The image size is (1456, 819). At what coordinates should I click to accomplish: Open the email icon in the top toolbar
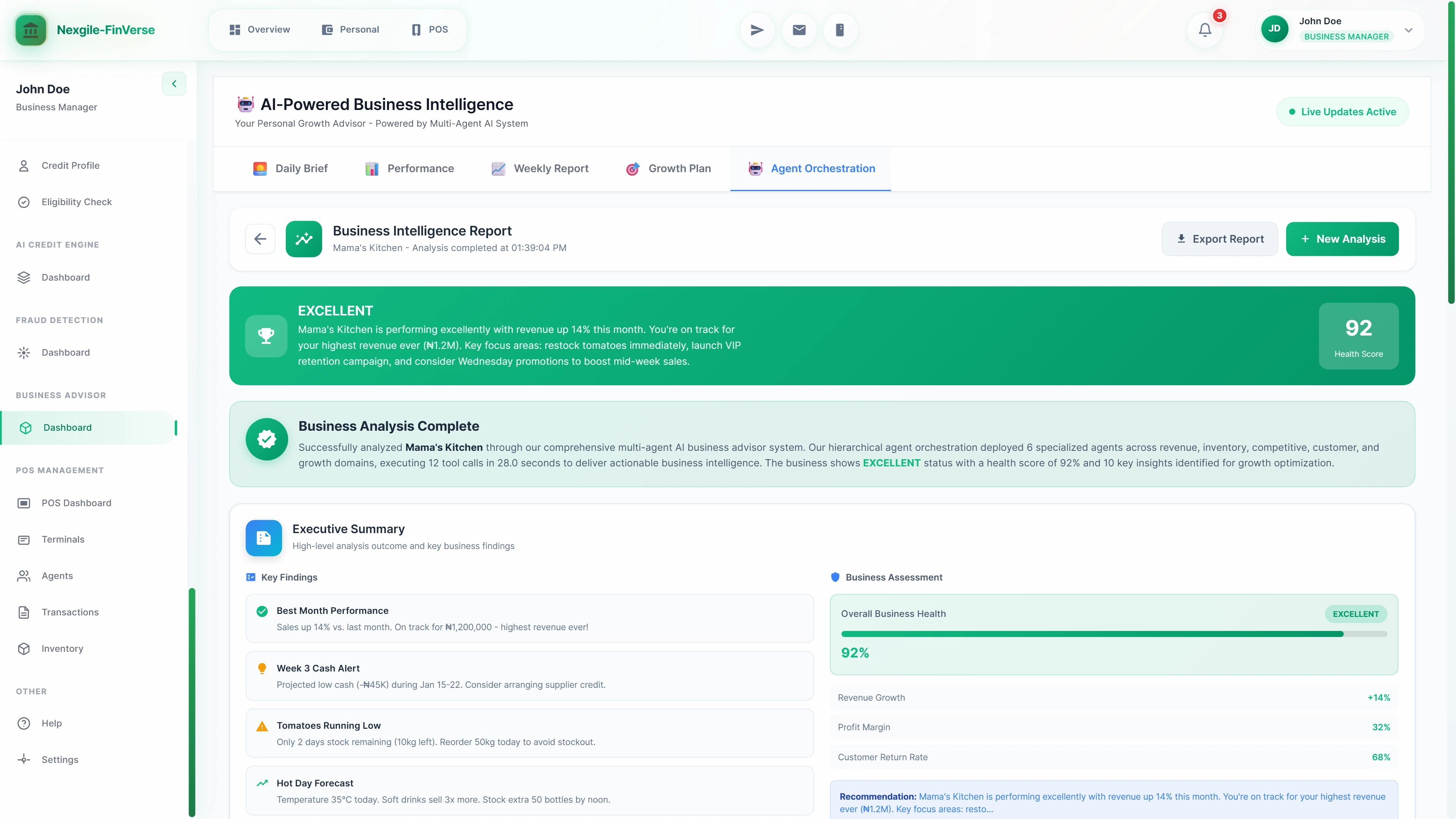pyautogui.click(x=798, y=30)
